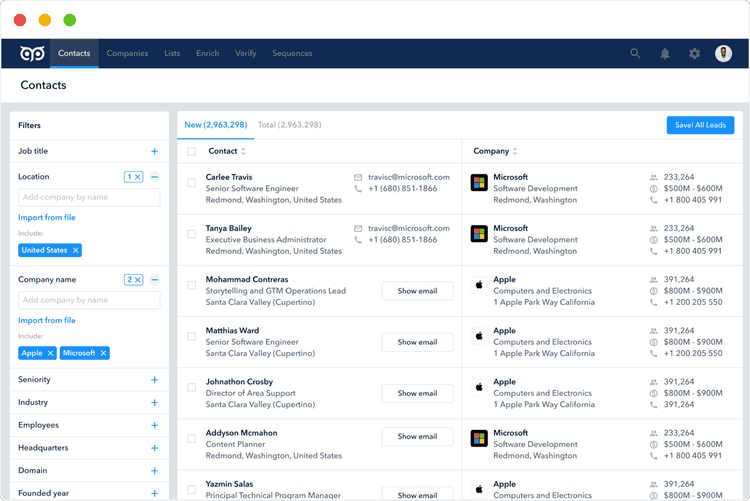Collapse Company name filter
Viewport: 750px width, 501px height.
pyautogui.click(x=154, y=280)
